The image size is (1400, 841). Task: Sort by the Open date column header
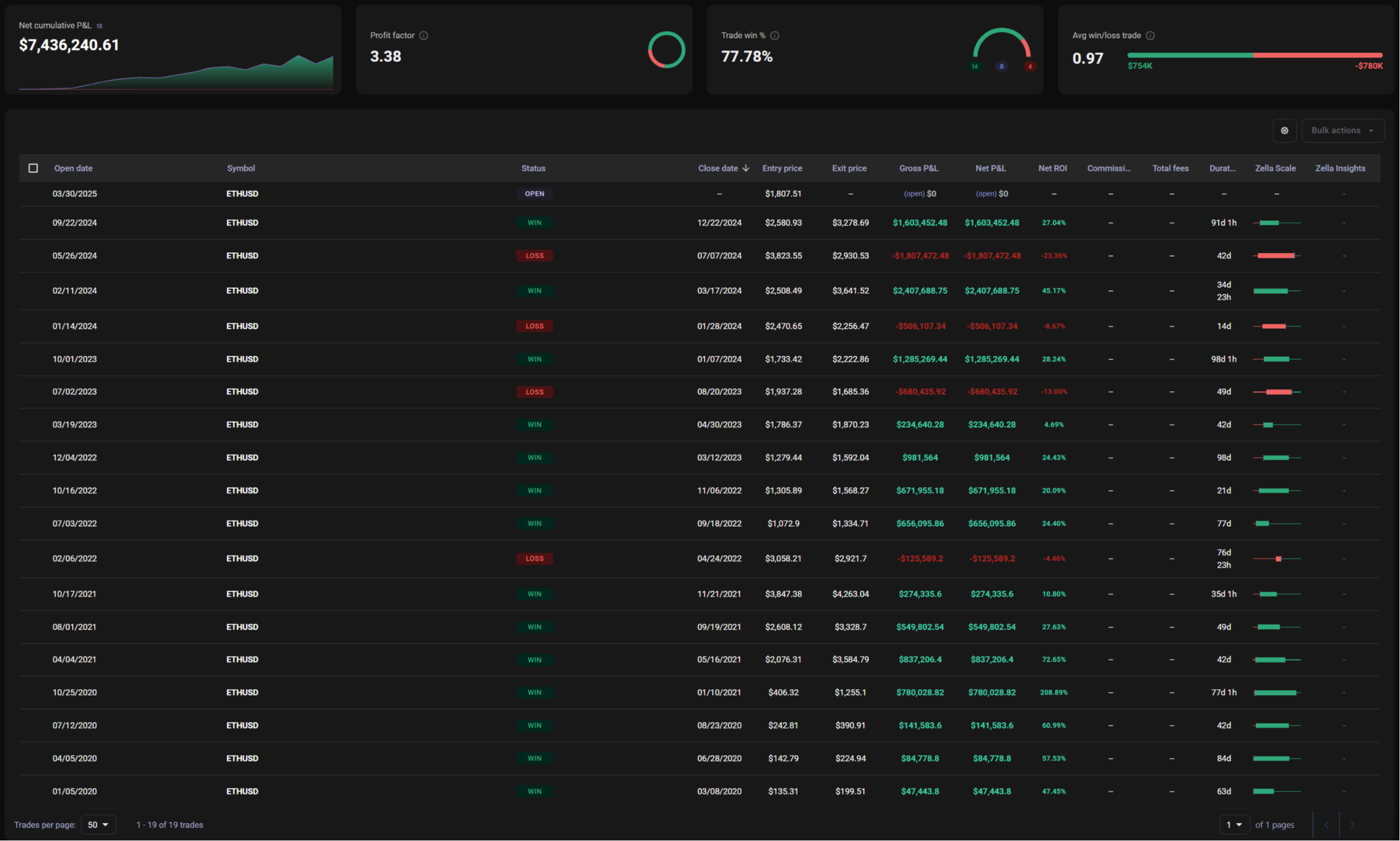74,168
